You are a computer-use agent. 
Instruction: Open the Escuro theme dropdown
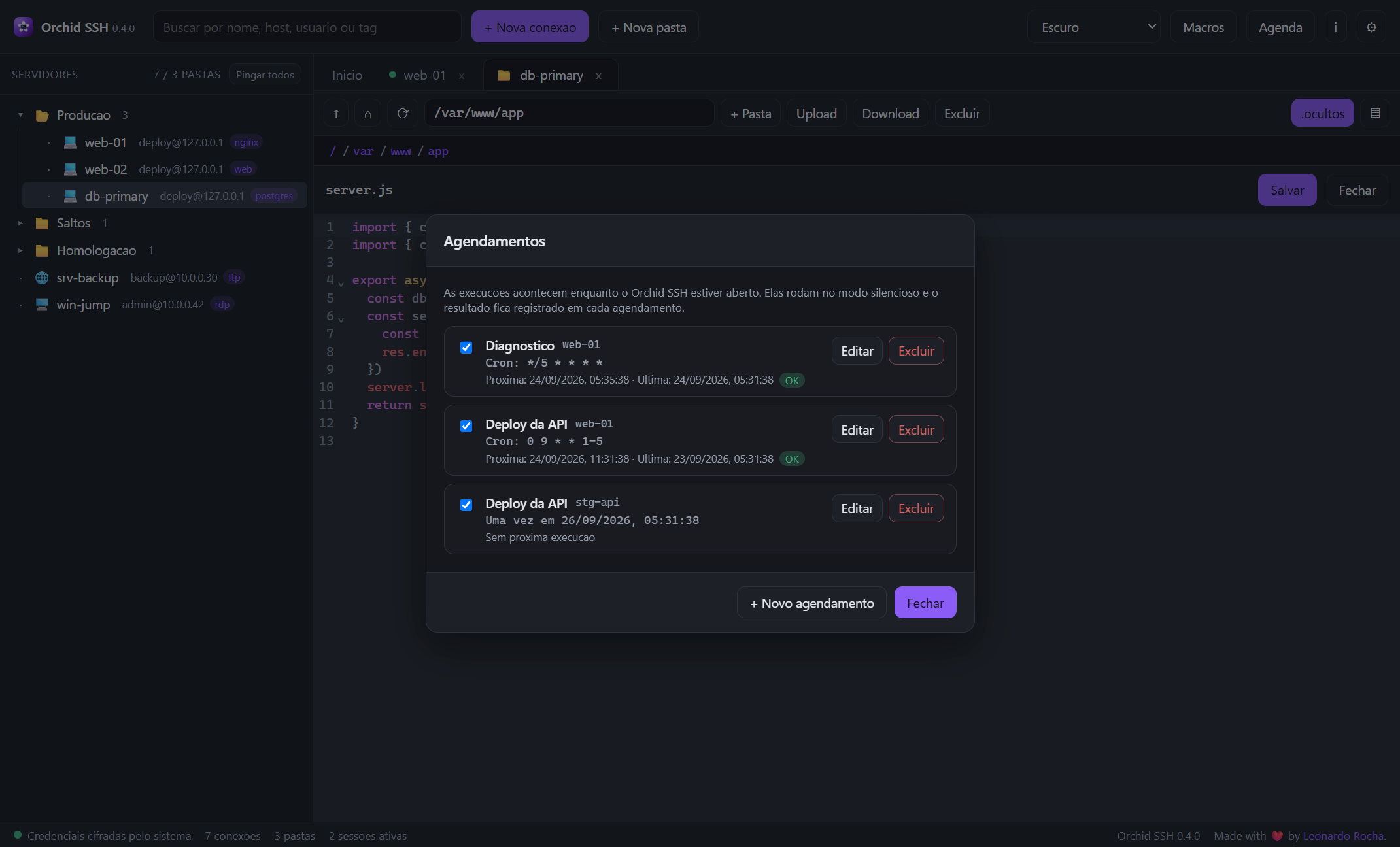coord(1094,27)
